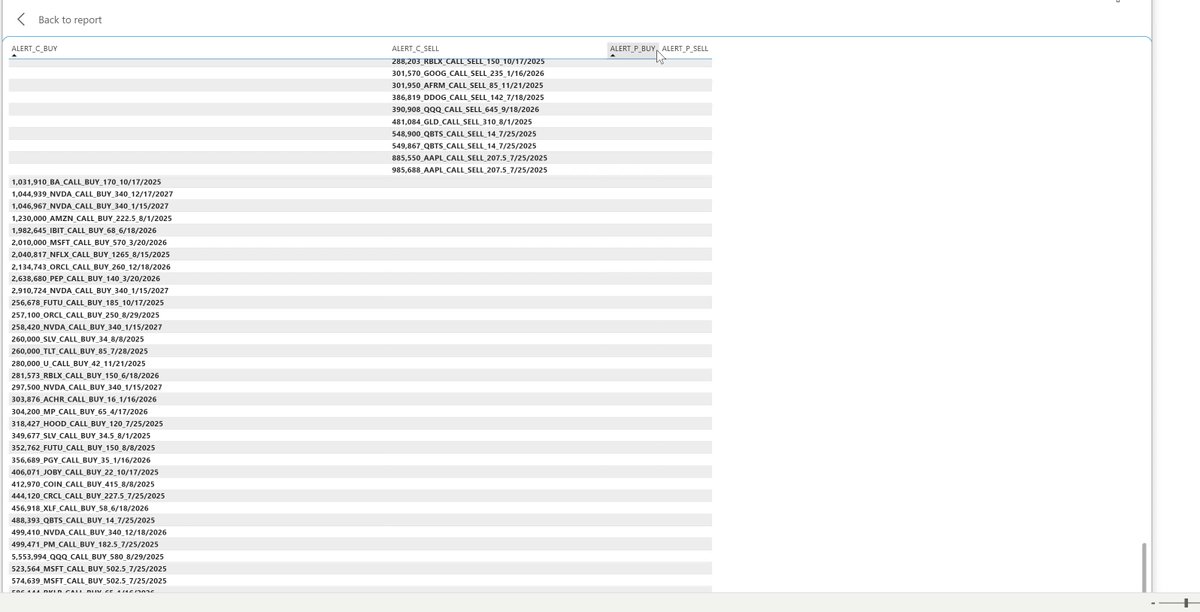This screenshot has height=612, width=1200.
Task: Select row 1,044,939_NVDA_CALL_BUY_340_12/17/2027
Action: point(360,194)
